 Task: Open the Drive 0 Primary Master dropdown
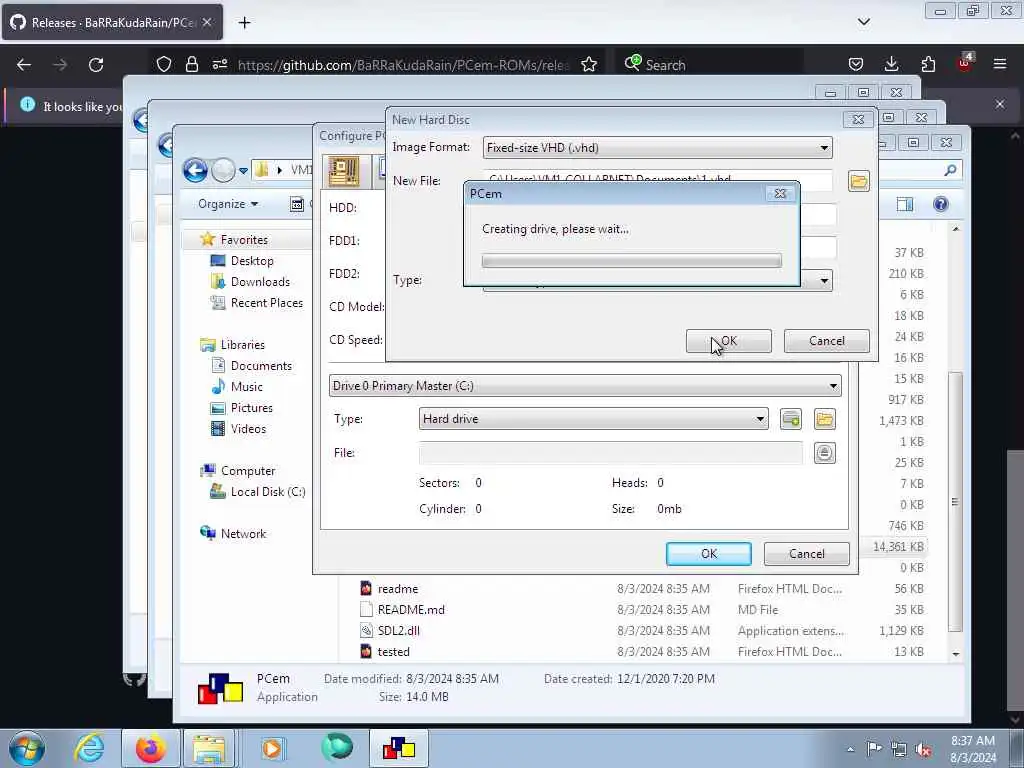click(585, 386)
